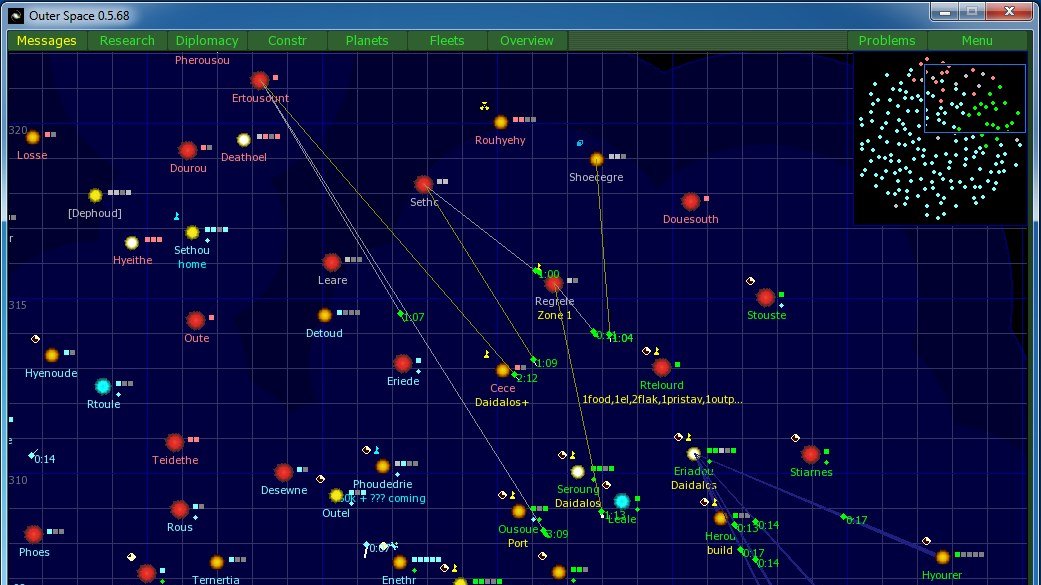Select the Ertousount red star

pyautogui.click(x=260, y=80)
